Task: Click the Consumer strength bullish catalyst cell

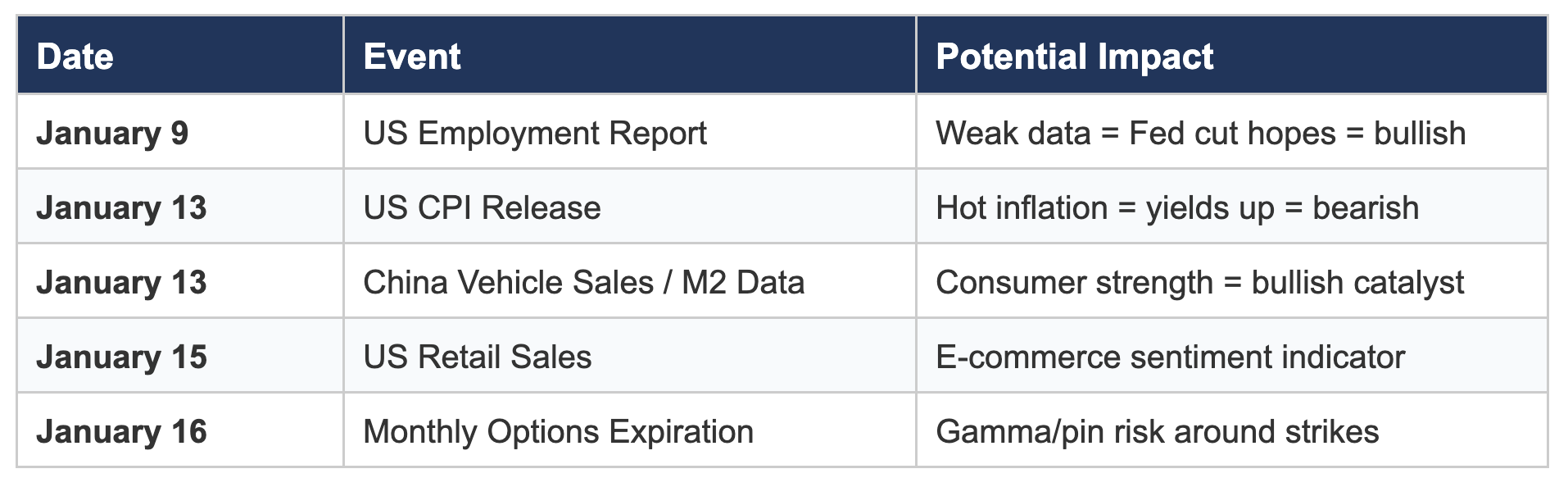Action: click(1231, 281)
